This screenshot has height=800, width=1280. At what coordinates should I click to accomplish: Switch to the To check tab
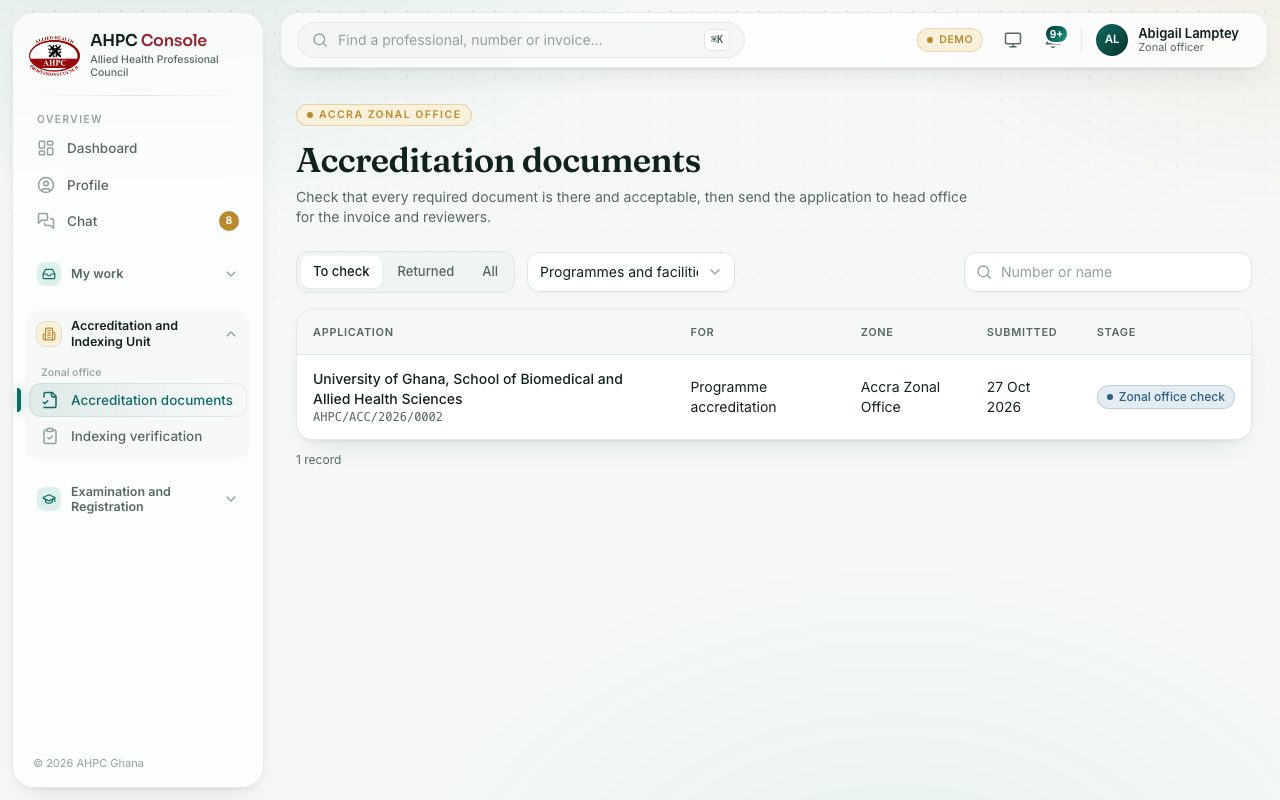(341, 271)
